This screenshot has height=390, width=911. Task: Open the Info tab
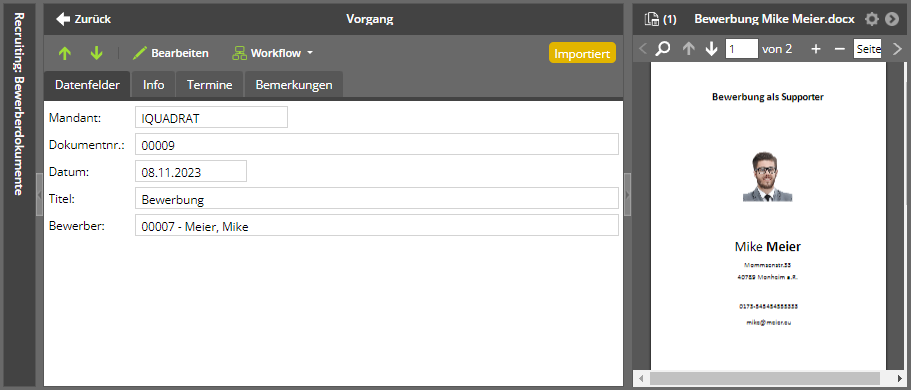(153, 85)
